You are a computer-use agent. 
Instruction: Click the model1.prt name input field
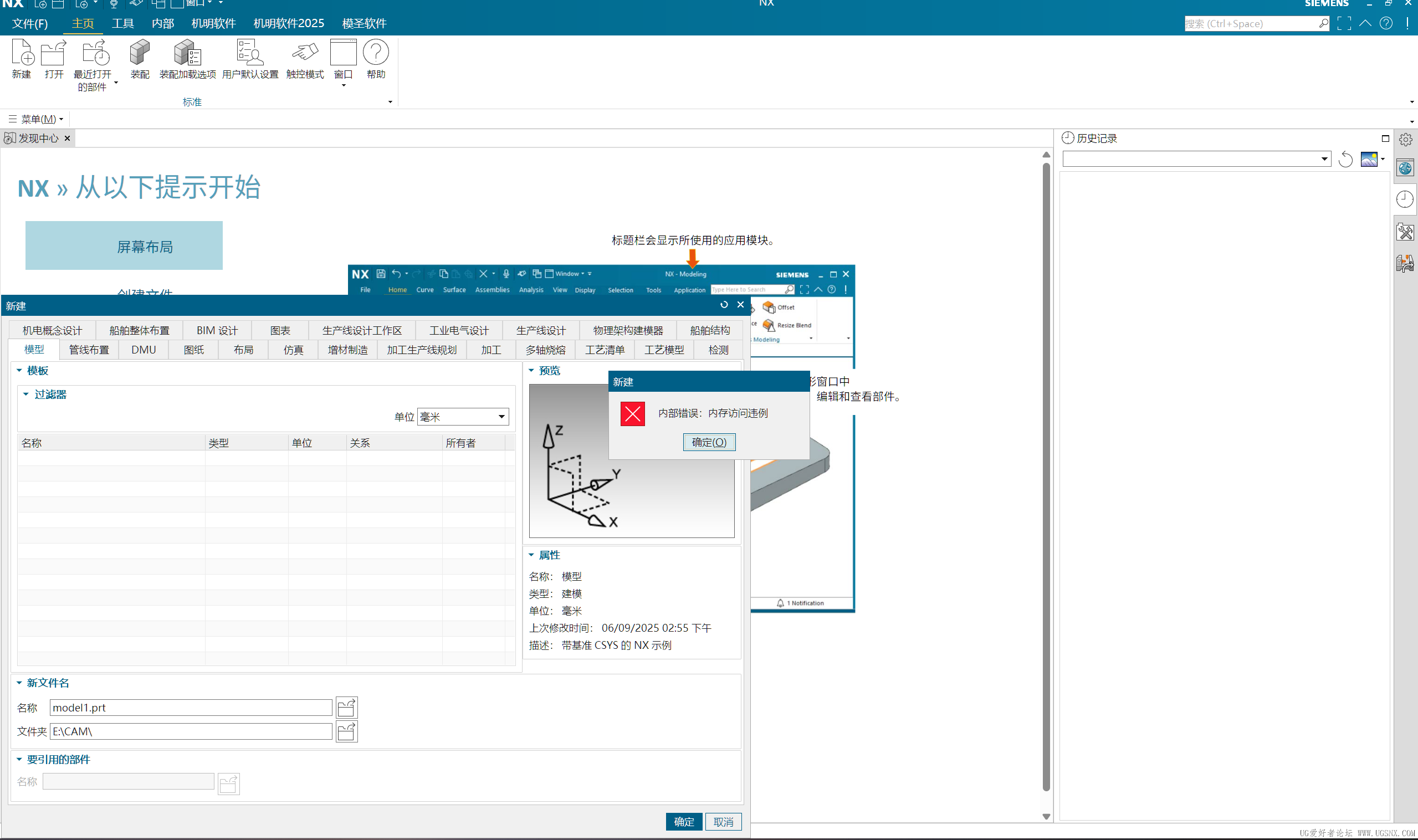coord(191,708)
